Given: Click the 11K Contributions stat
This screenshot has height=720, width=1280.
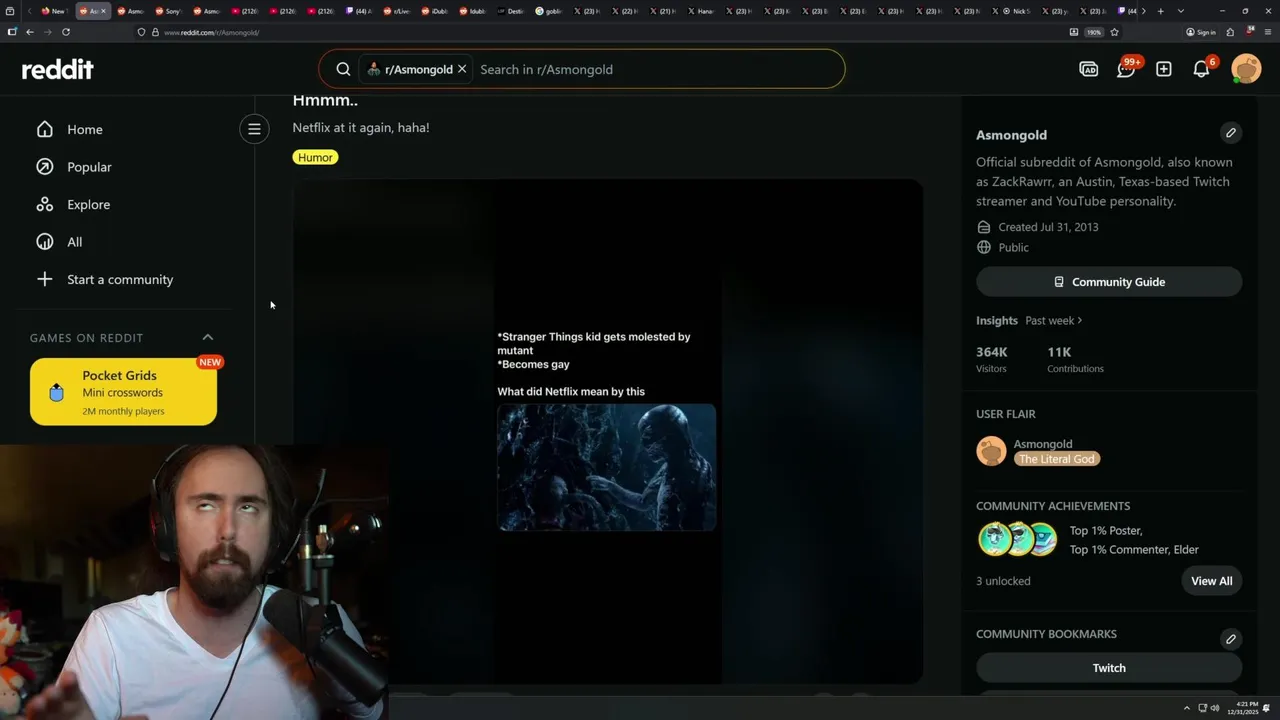Looking at the screenshot, I should (1075, 359).
